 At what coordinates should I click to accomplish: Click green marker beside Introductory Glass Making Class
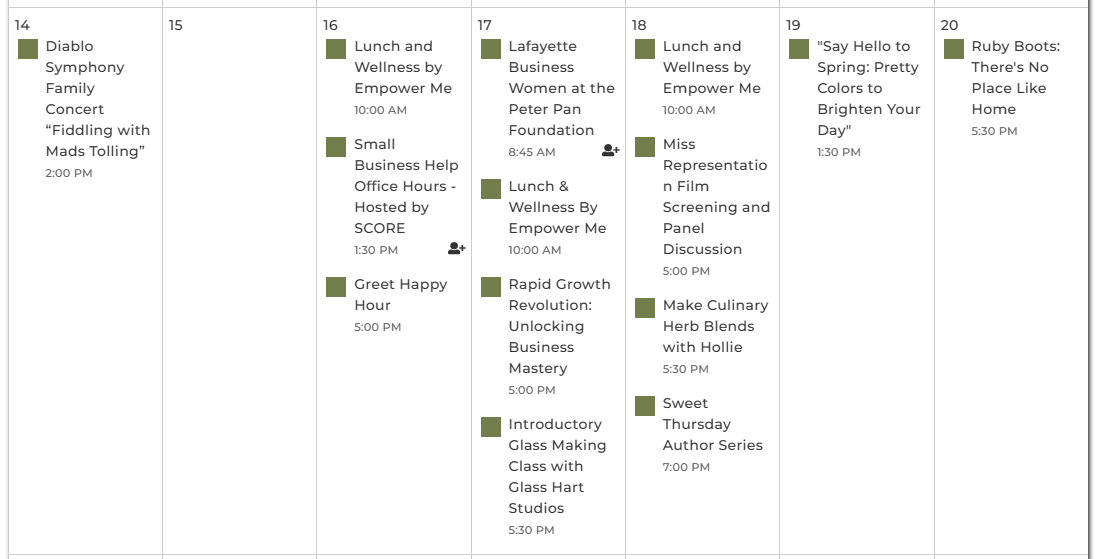491,427
